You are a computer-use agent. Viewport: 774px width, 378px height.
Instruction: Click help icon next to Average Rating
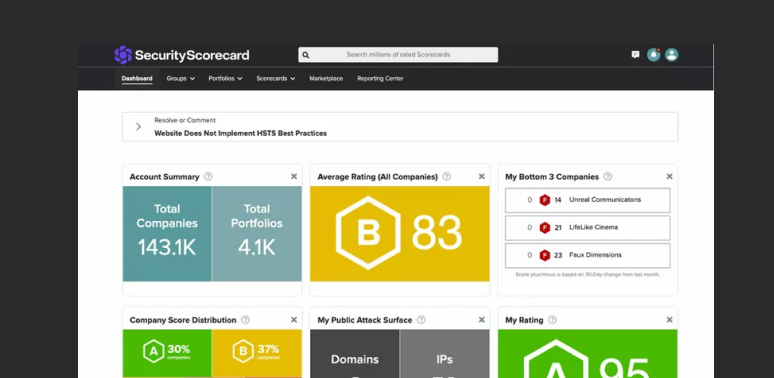pyautogui.click(x=447, y=176)
